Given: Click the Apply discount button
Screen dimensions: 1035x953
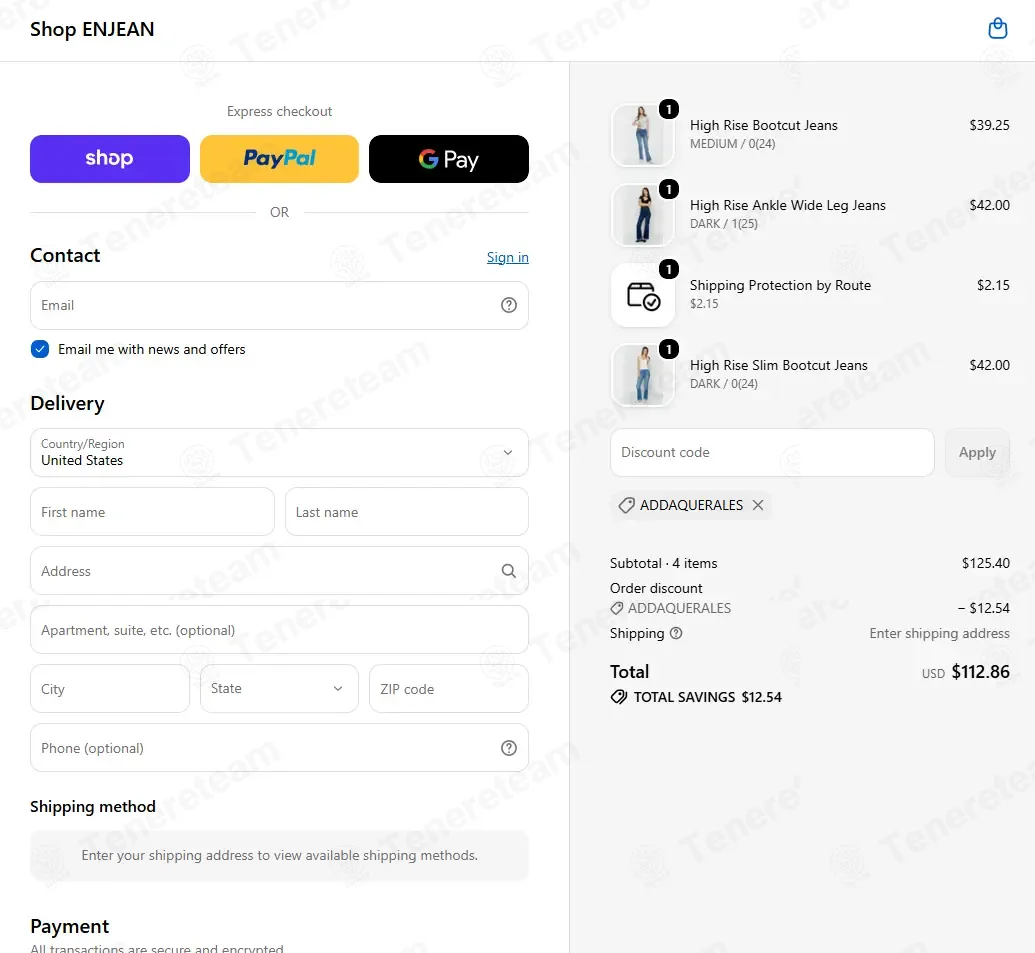Looking at the screenshot, I should [977, 453].
